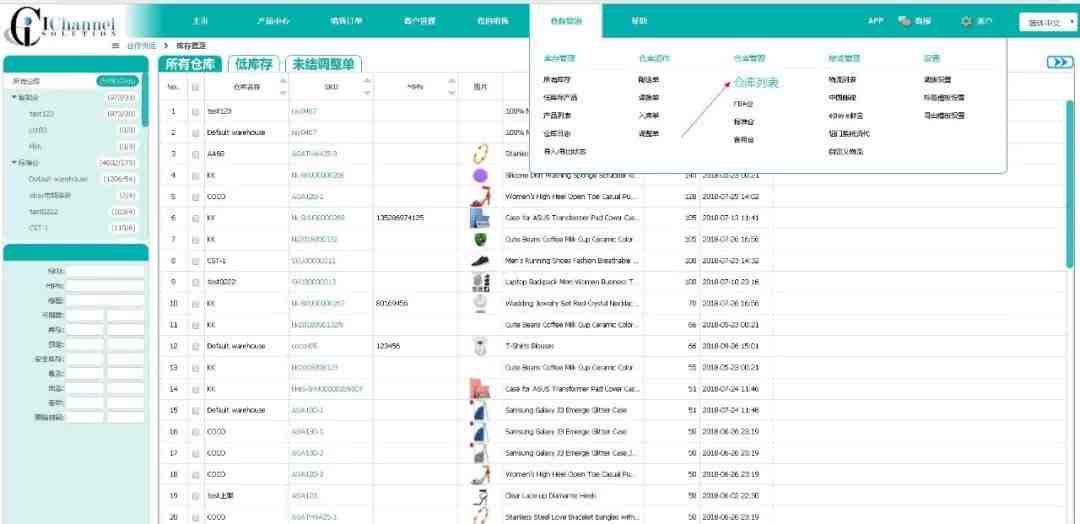Click MPN value 123456 in row 12
1080x524 pixels.
click(x=388, y=346)
